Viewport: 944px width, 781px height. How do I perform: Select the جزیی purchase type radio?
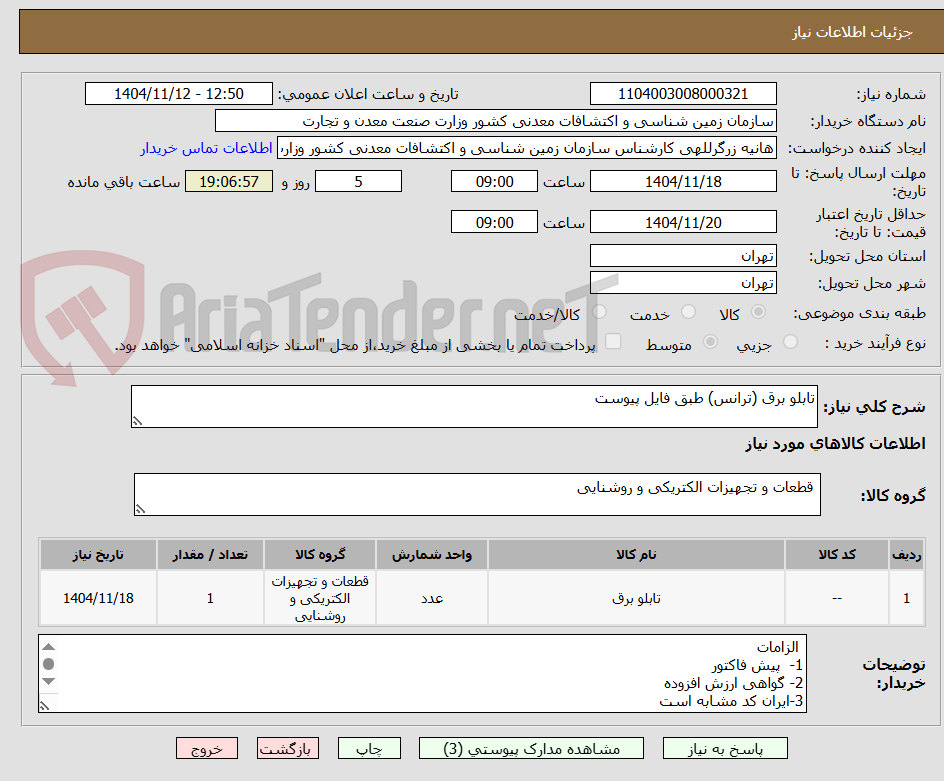(790, 342)
